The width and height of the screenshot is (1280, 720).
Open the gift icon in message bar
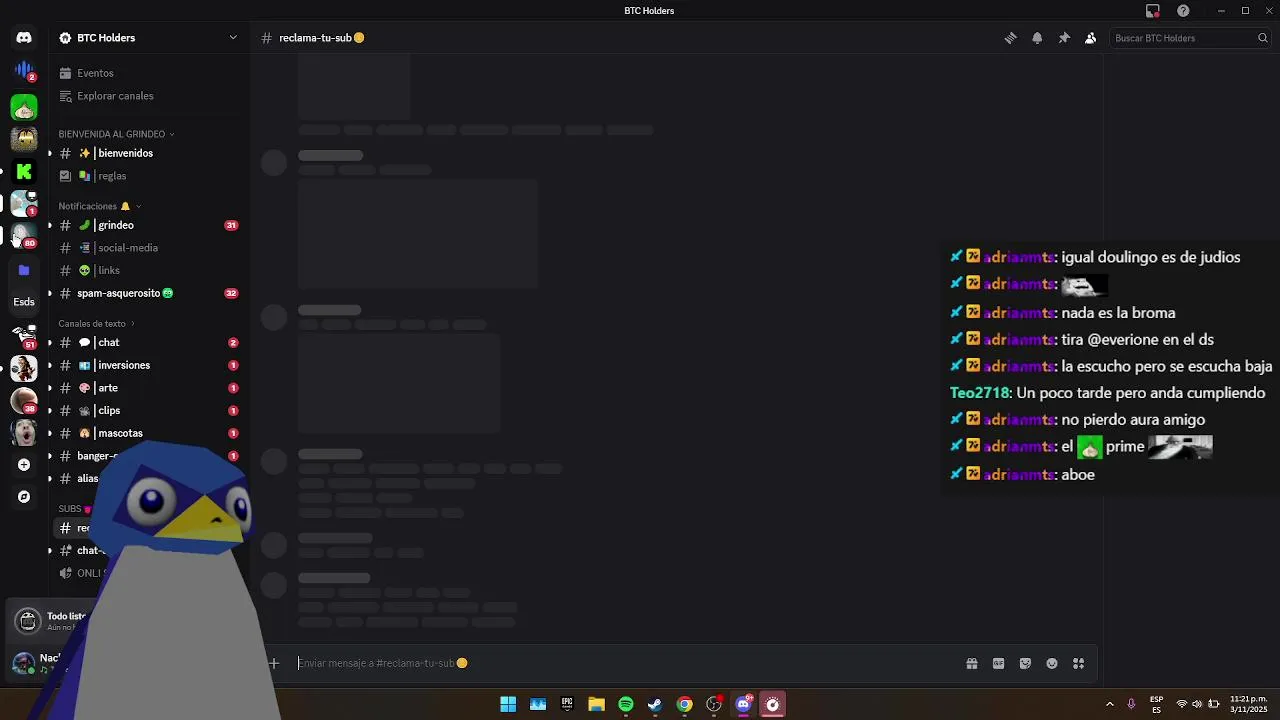tap(971, 663)
